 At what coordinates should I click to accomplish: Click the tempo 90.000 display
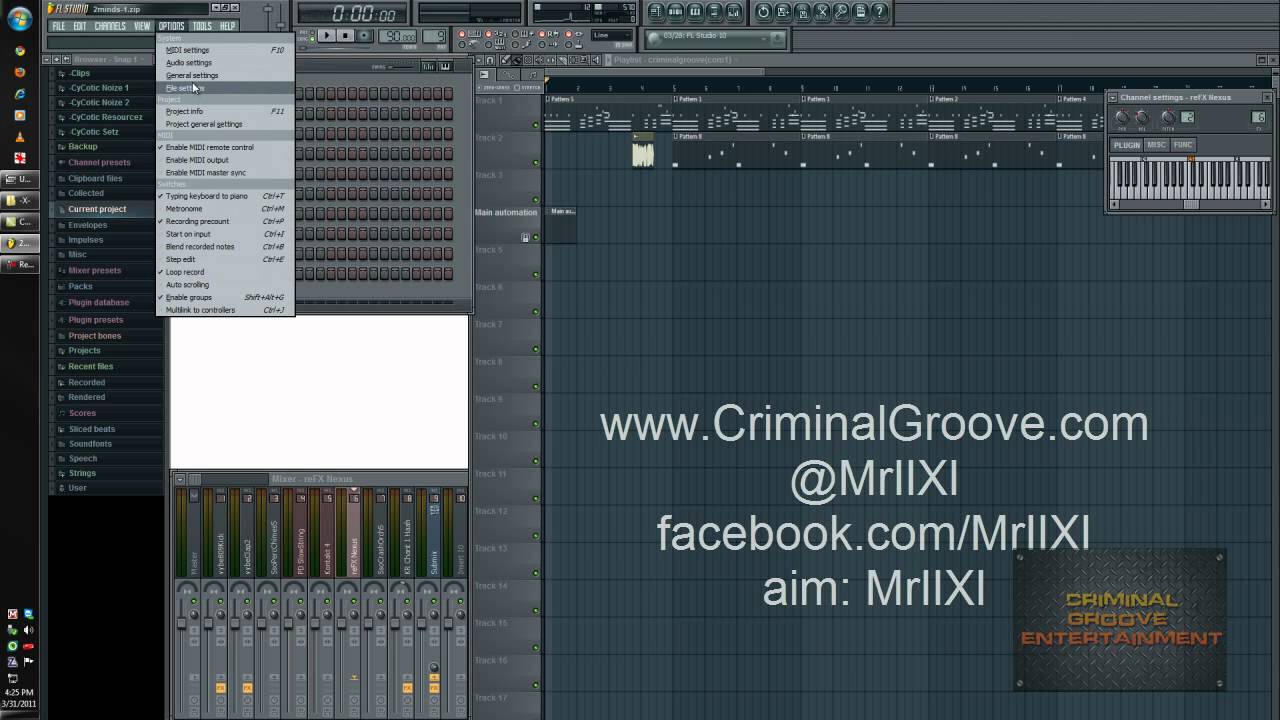coord(398,36)
